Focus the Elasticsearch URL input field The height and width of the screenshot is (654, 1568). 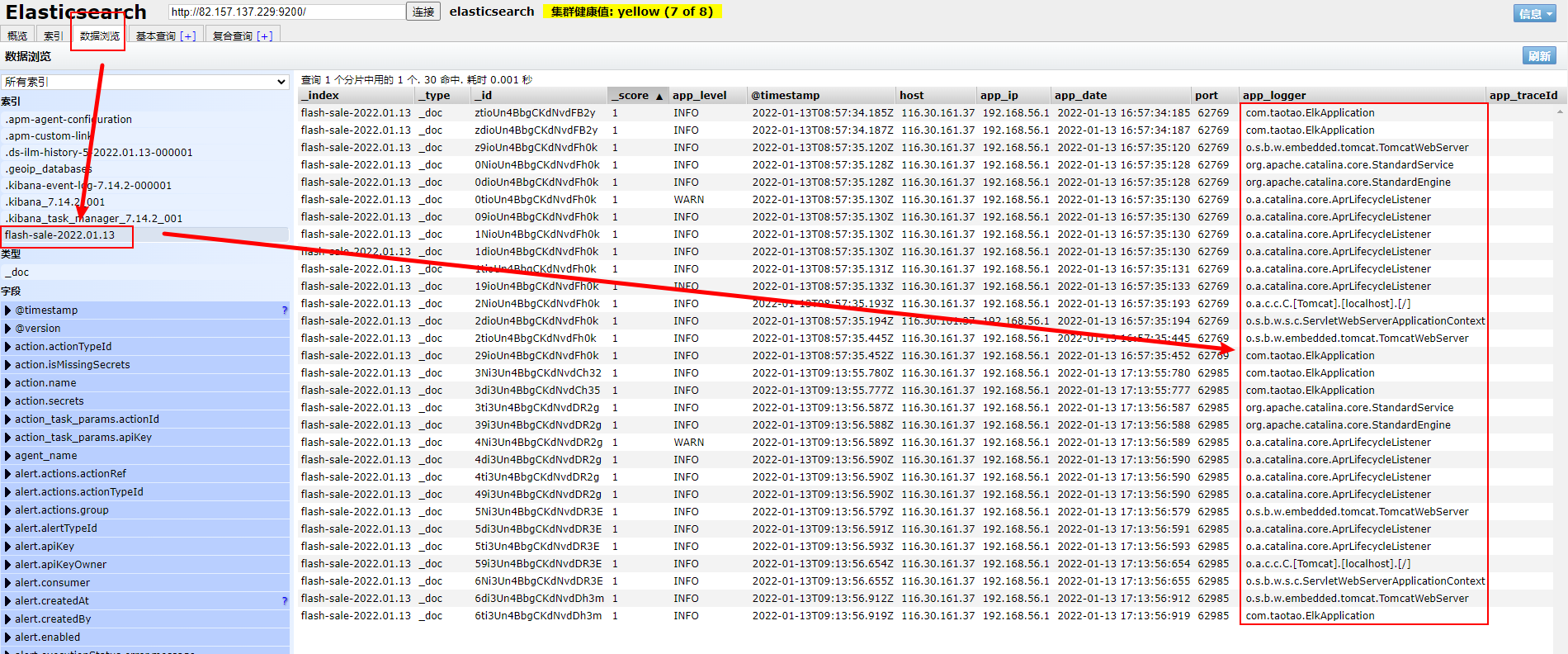pyautogui.click(x=286, y=12)
